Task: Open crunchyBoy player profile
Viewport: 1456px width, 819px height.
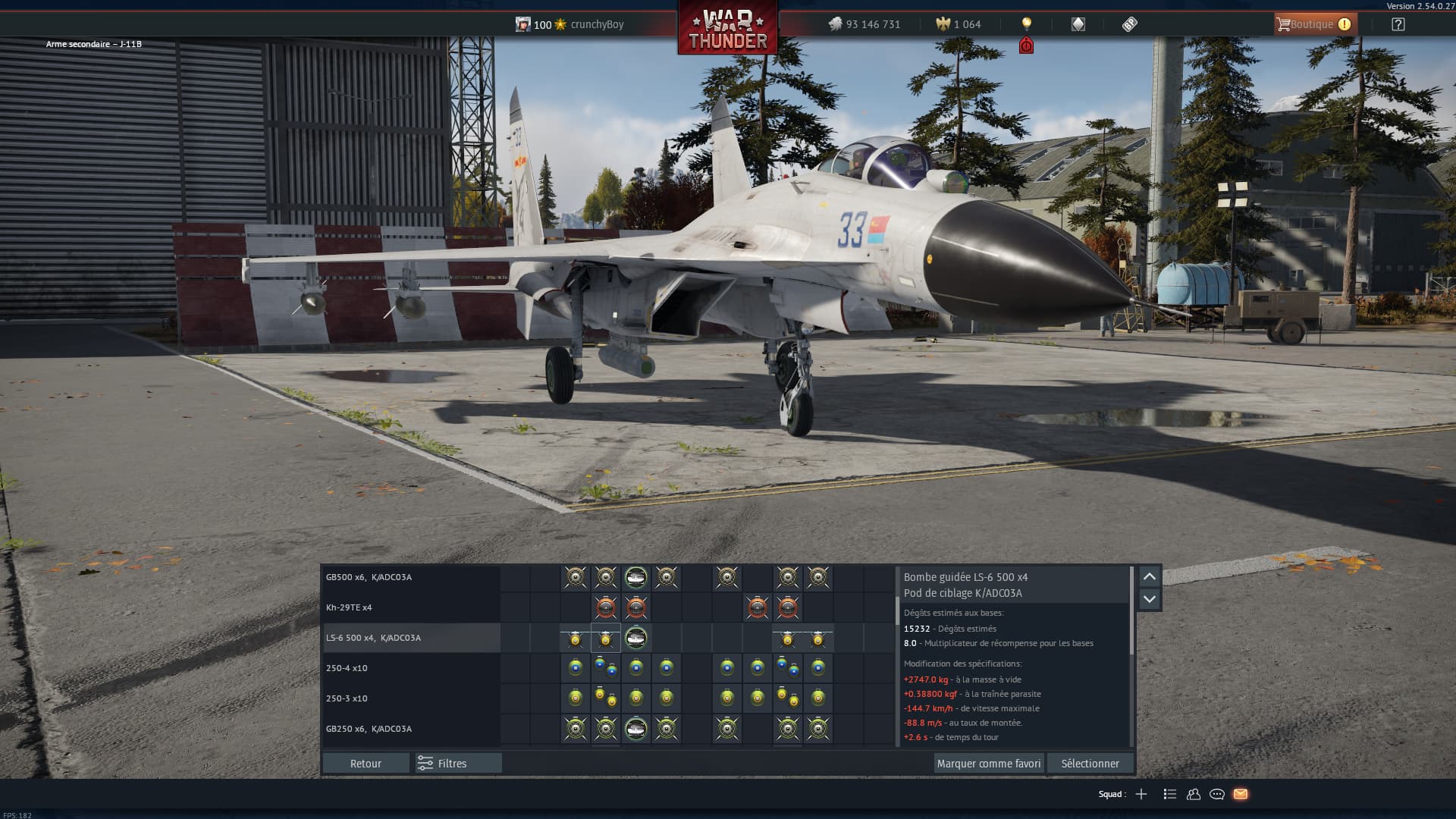Action: pyautogui.click(x=596, y=24)
